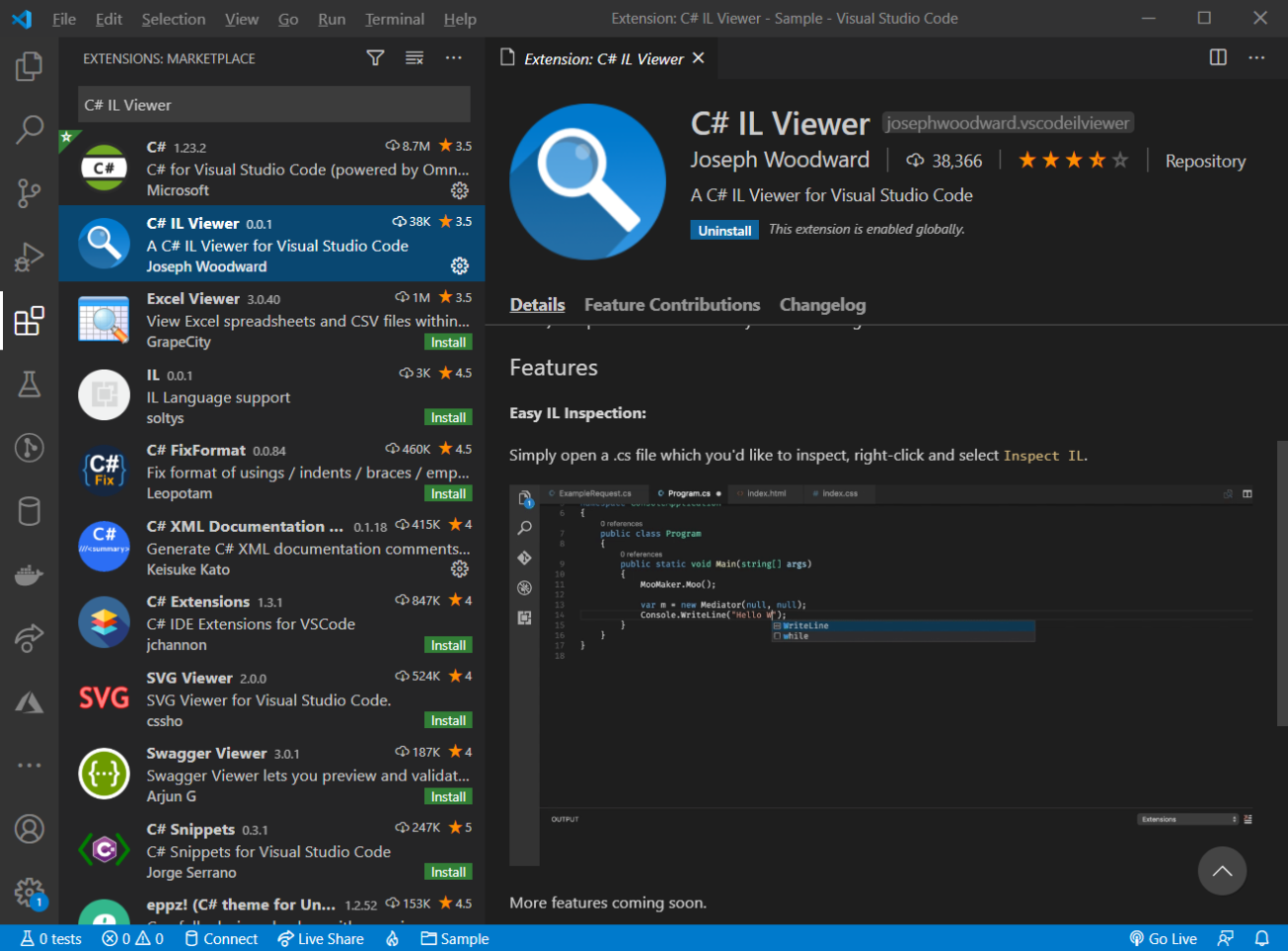The width and height of the screenshot is (1288, 951).
Task: Open the Live Share activity icon
Action: (29, 639)
